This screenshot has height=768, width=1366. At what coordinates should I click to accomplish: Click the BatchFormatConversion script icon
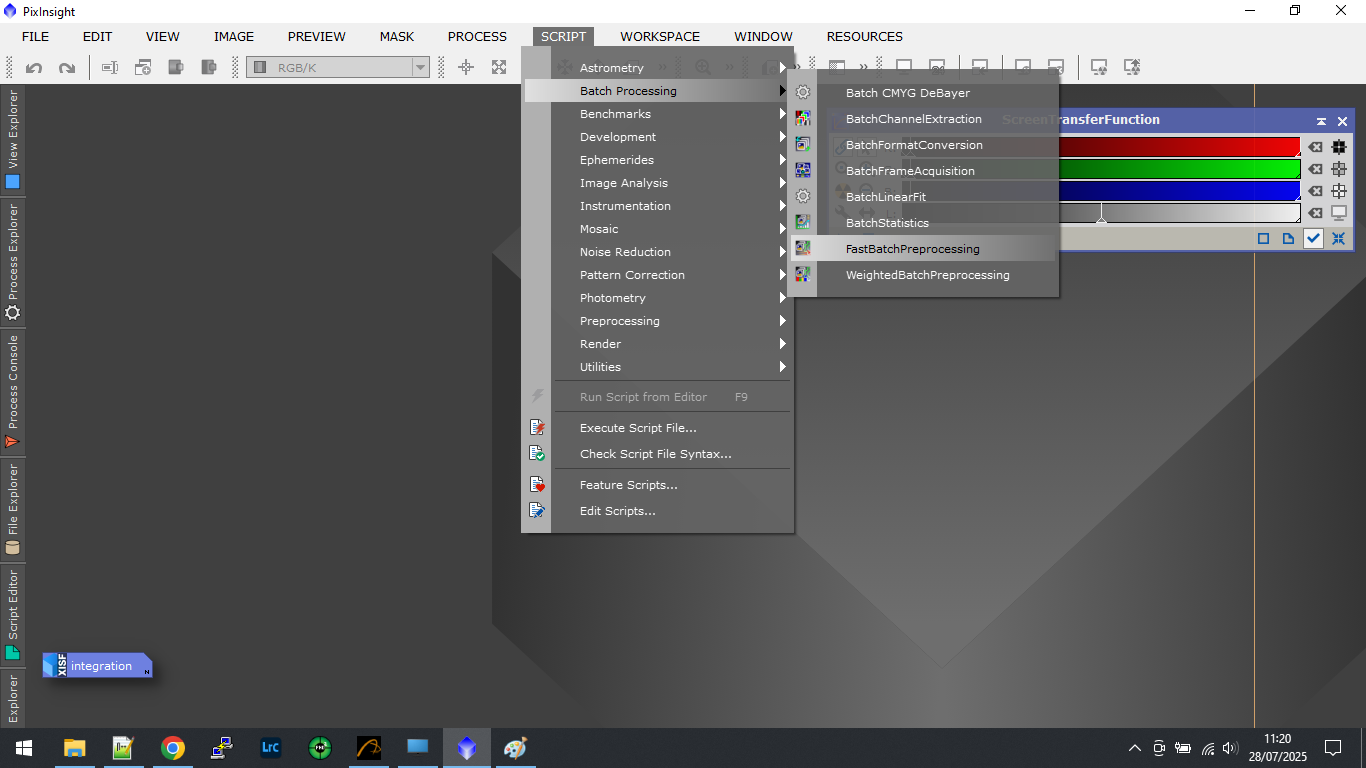(802, 145)
